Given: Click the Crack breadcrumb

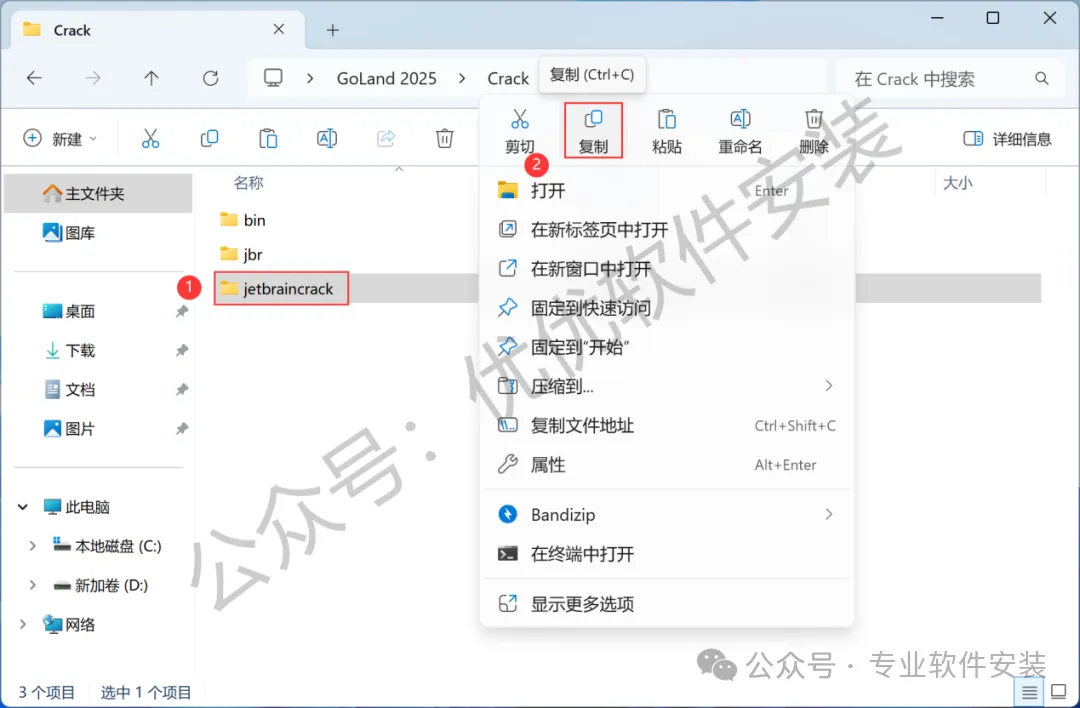Looking at the screenshot, I should (508, 79).
